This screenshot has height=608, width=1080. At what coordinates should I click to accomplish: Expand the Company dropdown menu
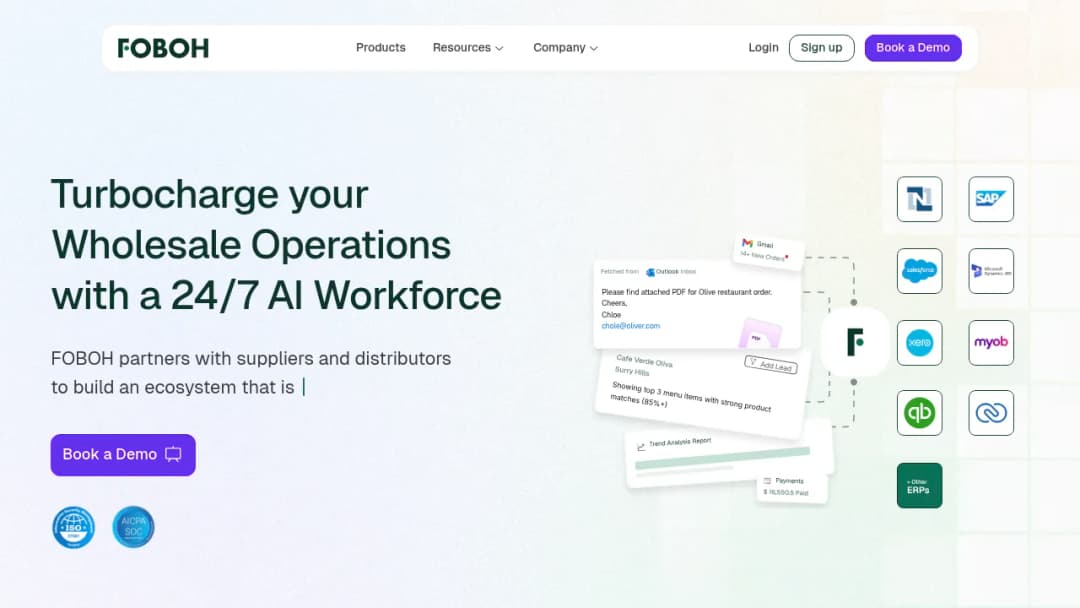565,48
